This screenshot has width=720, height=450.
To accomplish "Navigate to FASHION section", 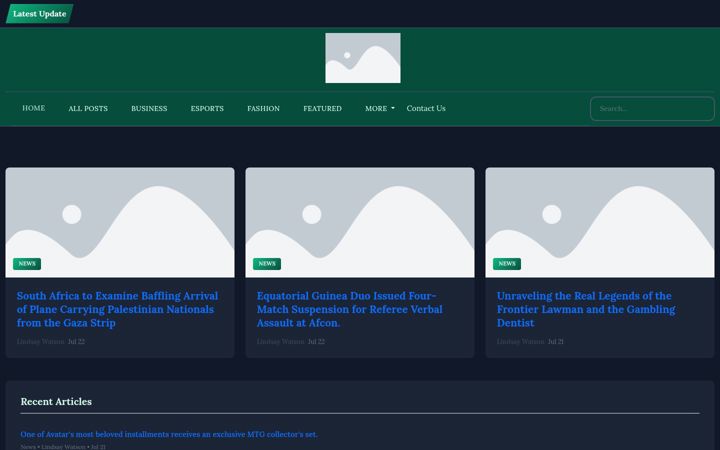I will click(264, 108).
